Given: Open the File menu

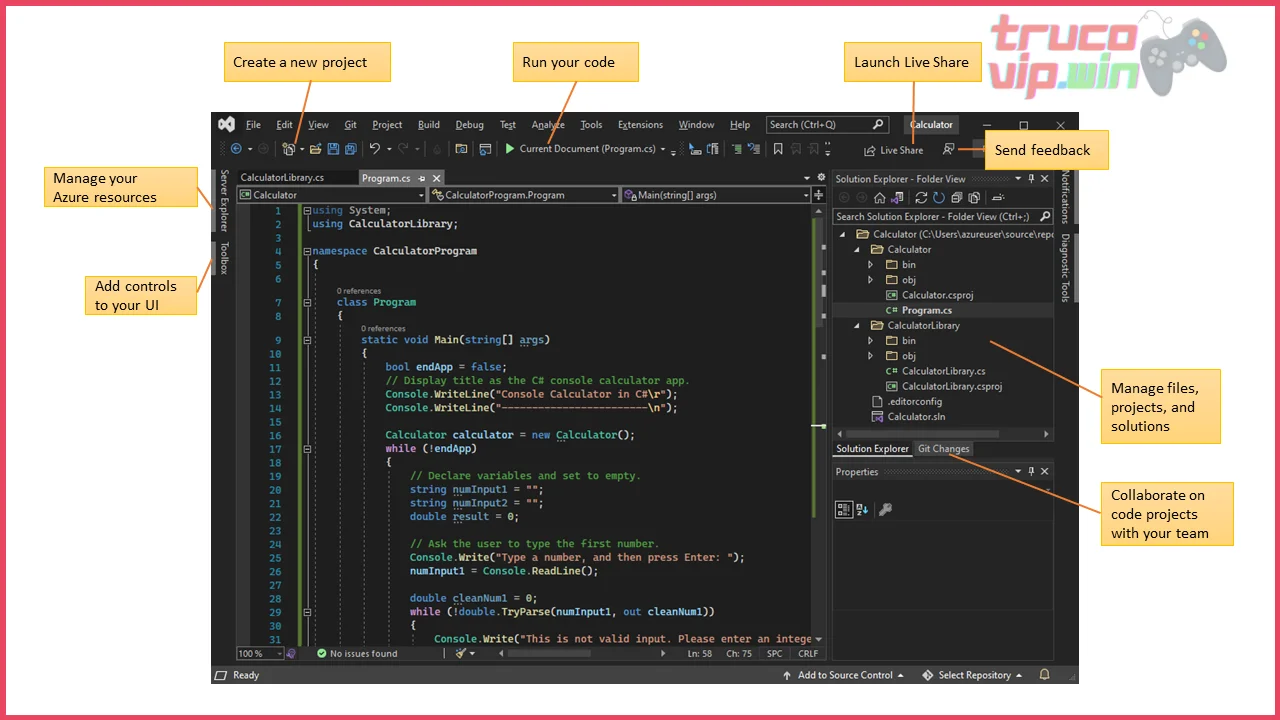Looking at the screenshot, I should pos(253,125).
